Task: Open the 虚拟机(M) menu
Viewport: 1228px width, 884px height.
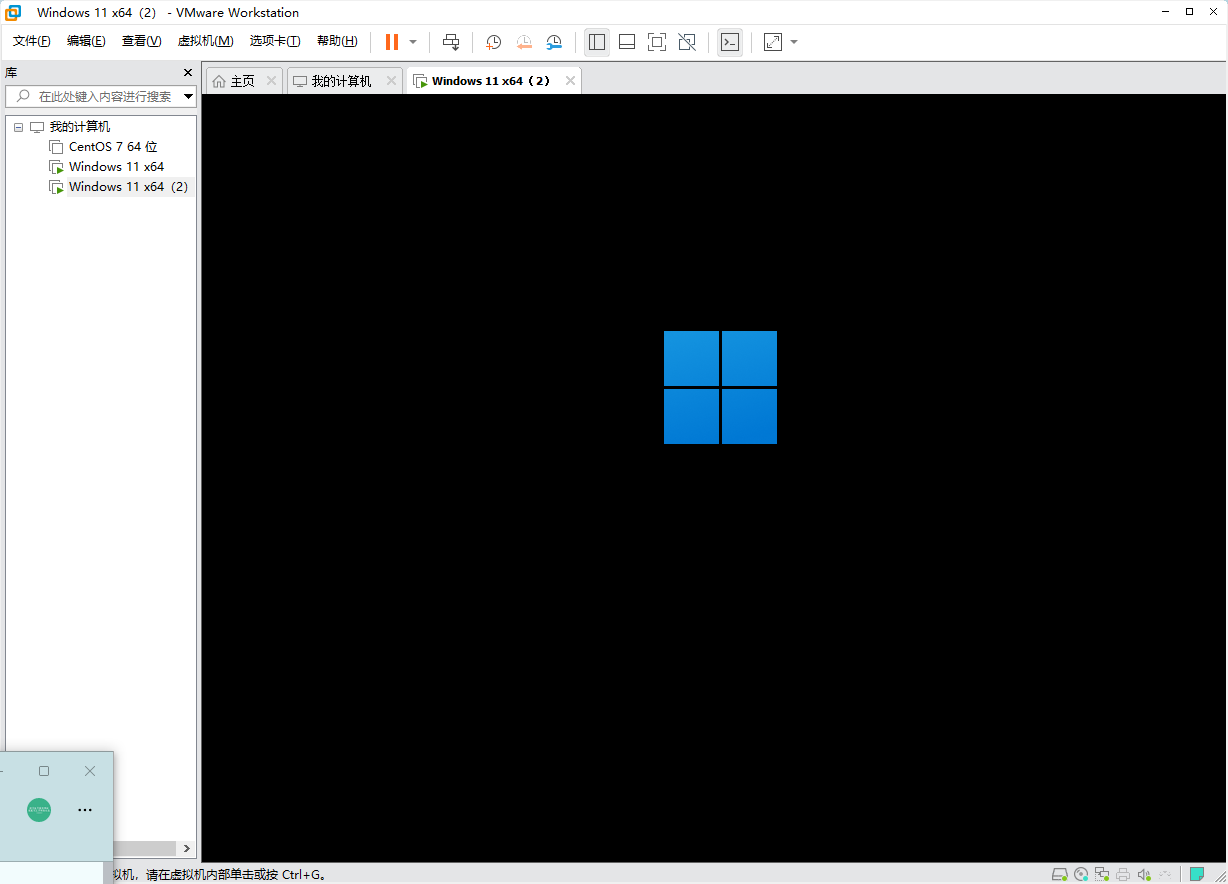Action: point(205,41)
